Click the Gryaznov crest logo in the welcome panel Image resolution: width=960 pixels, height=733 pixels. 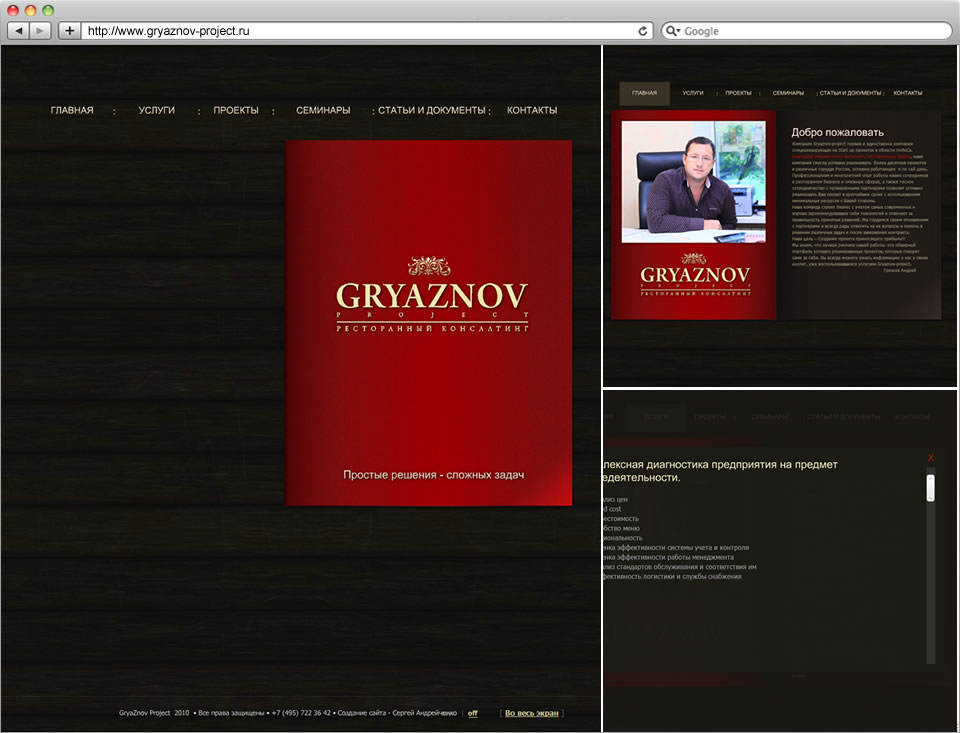point(694,273)
